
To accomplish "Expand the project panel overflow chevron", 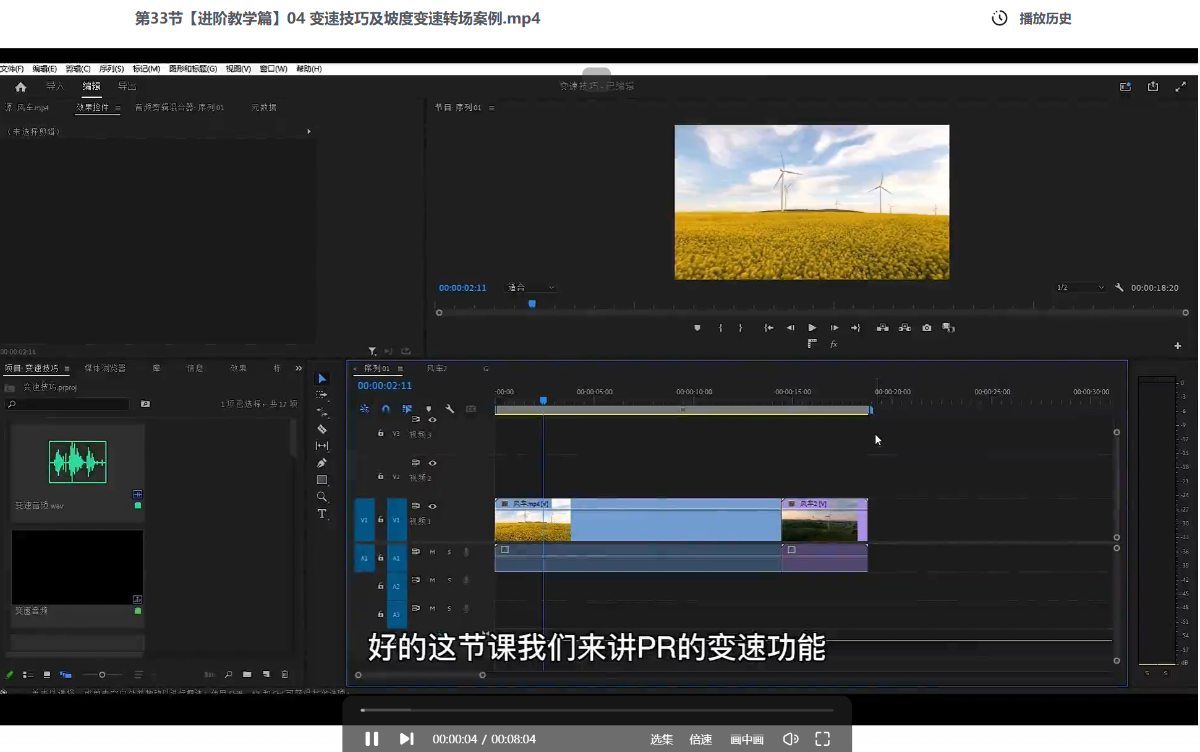I will (298, 368).
